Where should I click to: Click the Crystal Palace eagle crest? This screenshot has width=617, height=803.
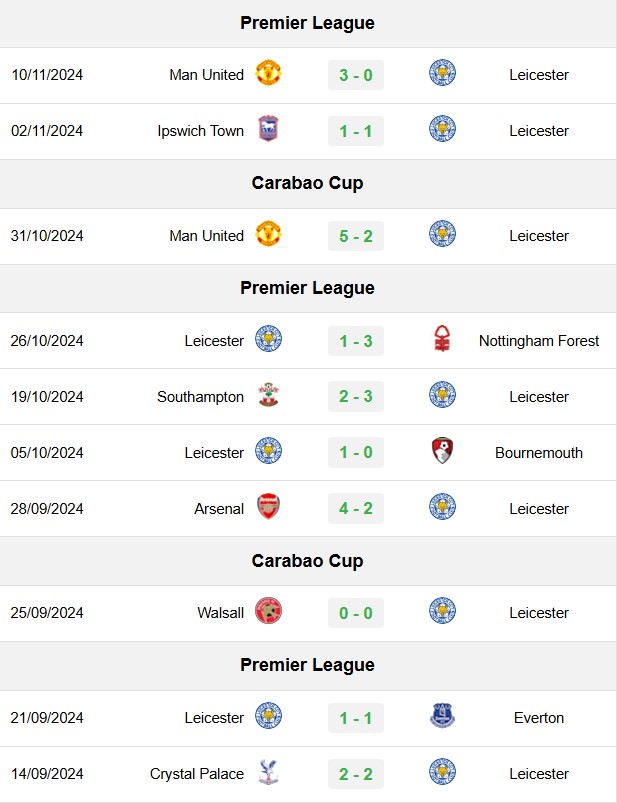click(268, 772)
